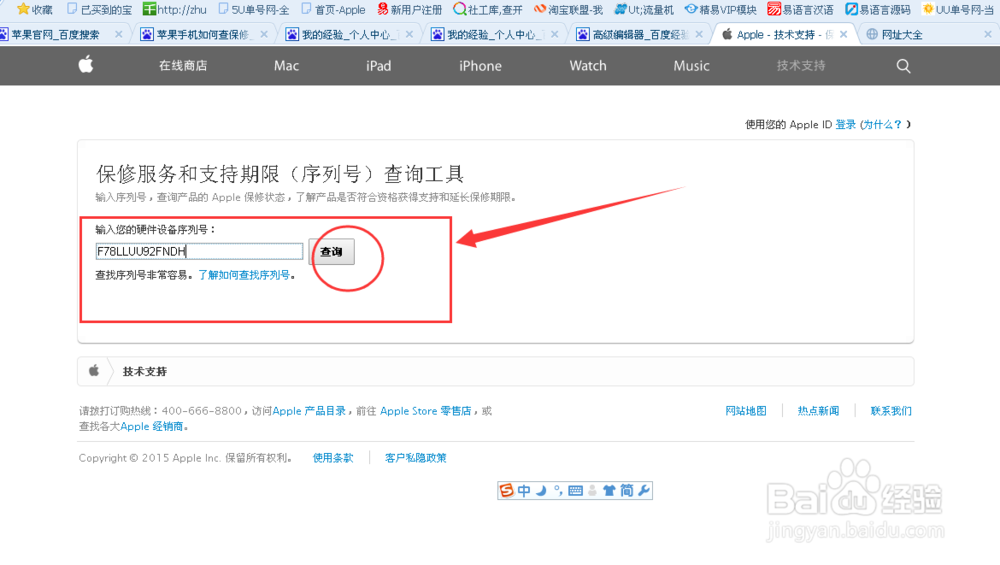Open the search magnifier in Apple nav
Image resolution: width=1000 pixels, height=565 pixels.
pos(903,66)
